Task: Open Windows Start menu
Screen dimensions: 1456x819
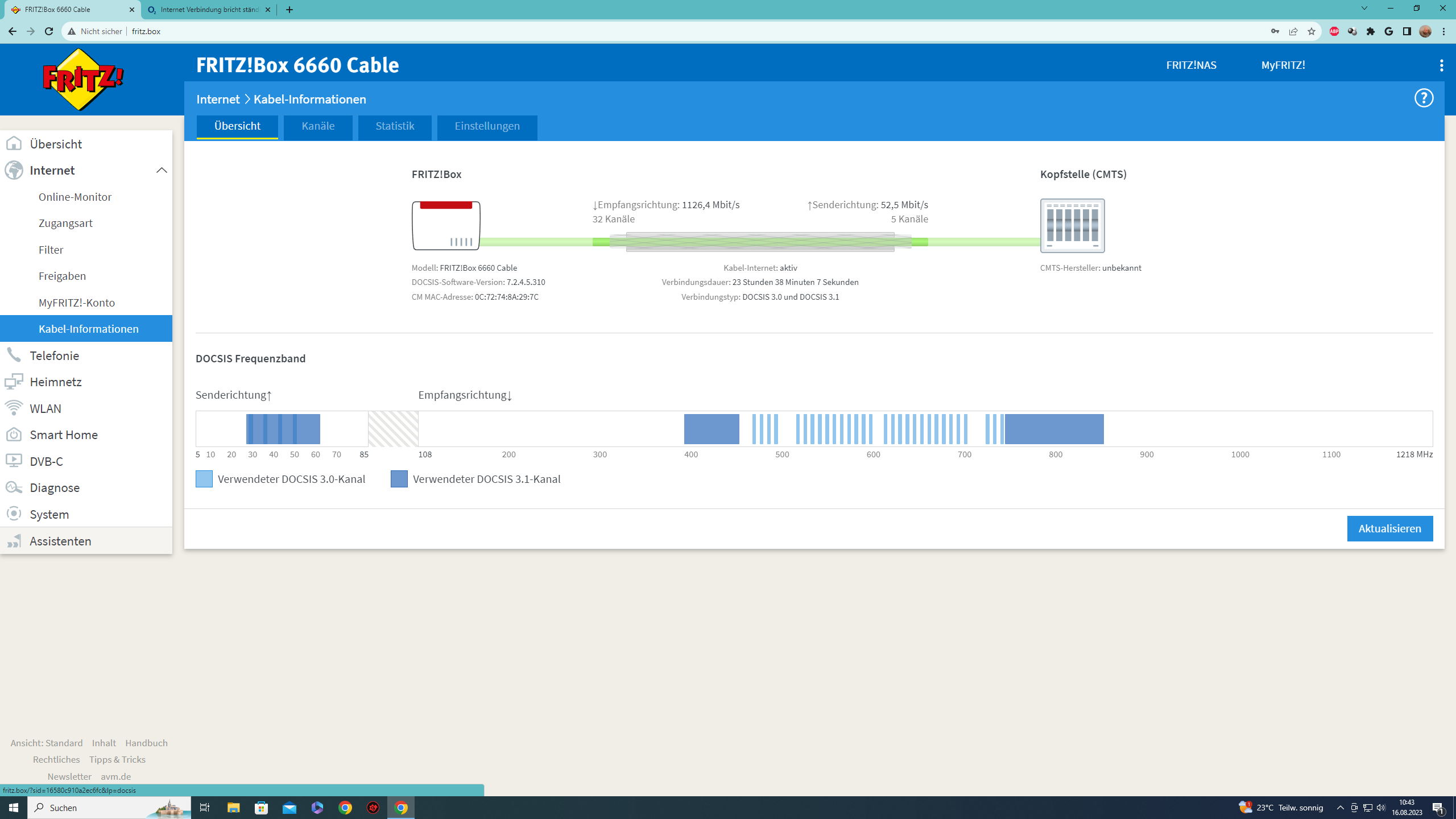Action: [14, 808]
